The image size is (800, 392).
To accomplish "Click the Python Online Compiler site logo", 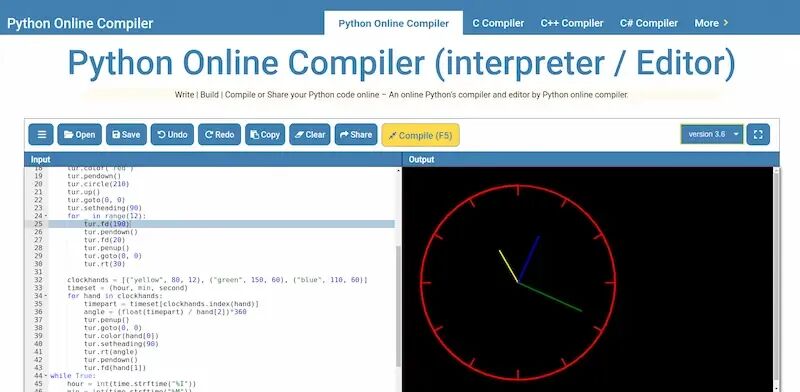I will pyautogui.click(x=80, y=23).
